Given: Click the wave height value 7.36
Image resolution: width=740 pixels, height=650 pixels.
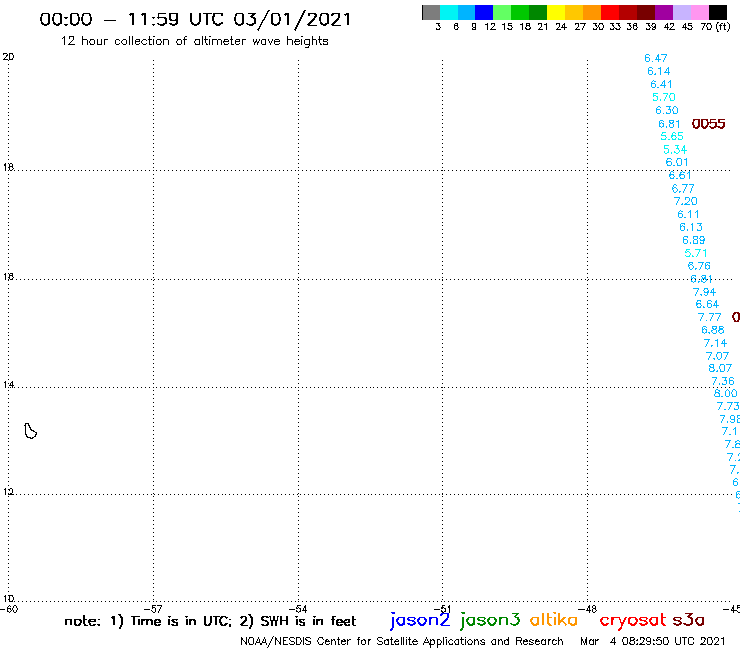Looking at the screenshot, I should tap(723, 381).
